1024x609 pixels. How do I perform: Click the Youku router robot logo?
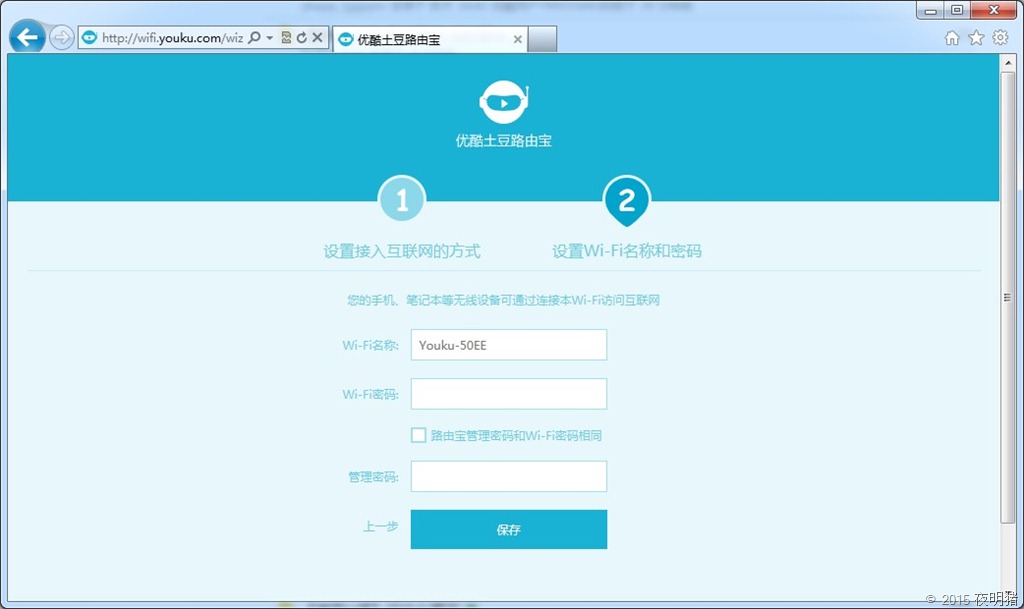coord(503,102)
